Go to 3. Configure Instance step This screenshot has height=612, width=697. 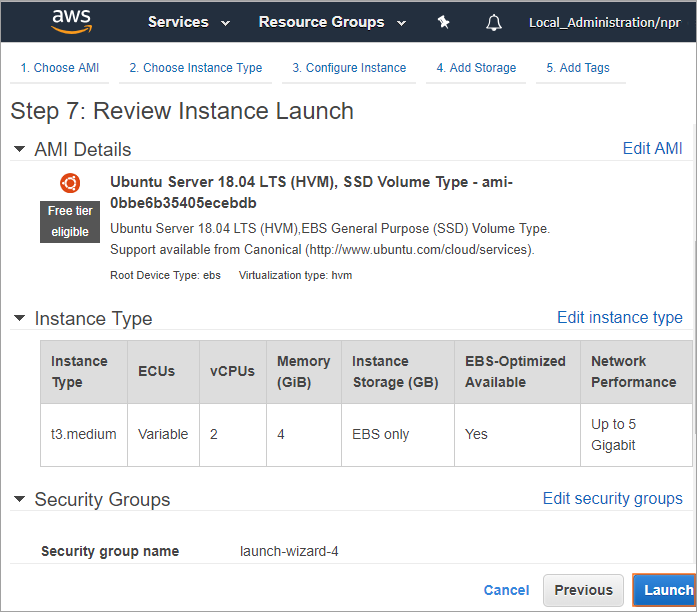click(x=349, y=68)
